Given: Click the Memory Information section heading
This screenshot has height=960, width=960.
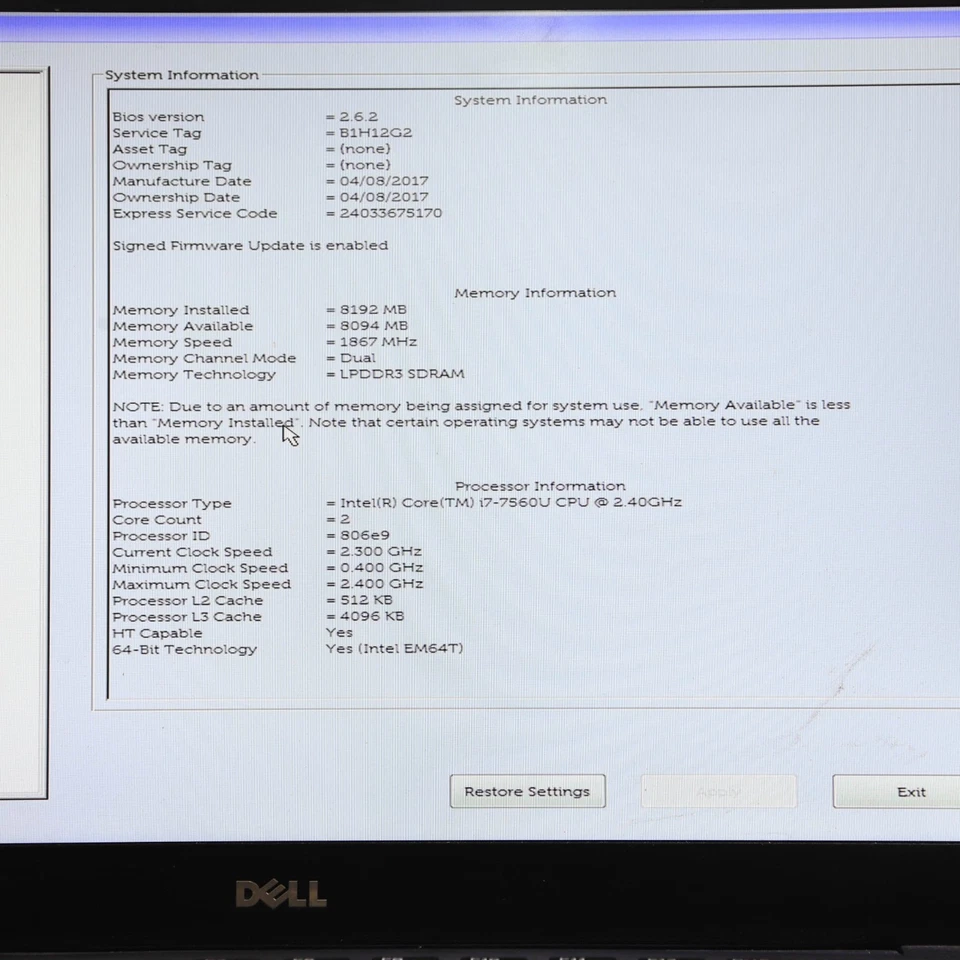Looking at the screenshot, I should [535, 292].
